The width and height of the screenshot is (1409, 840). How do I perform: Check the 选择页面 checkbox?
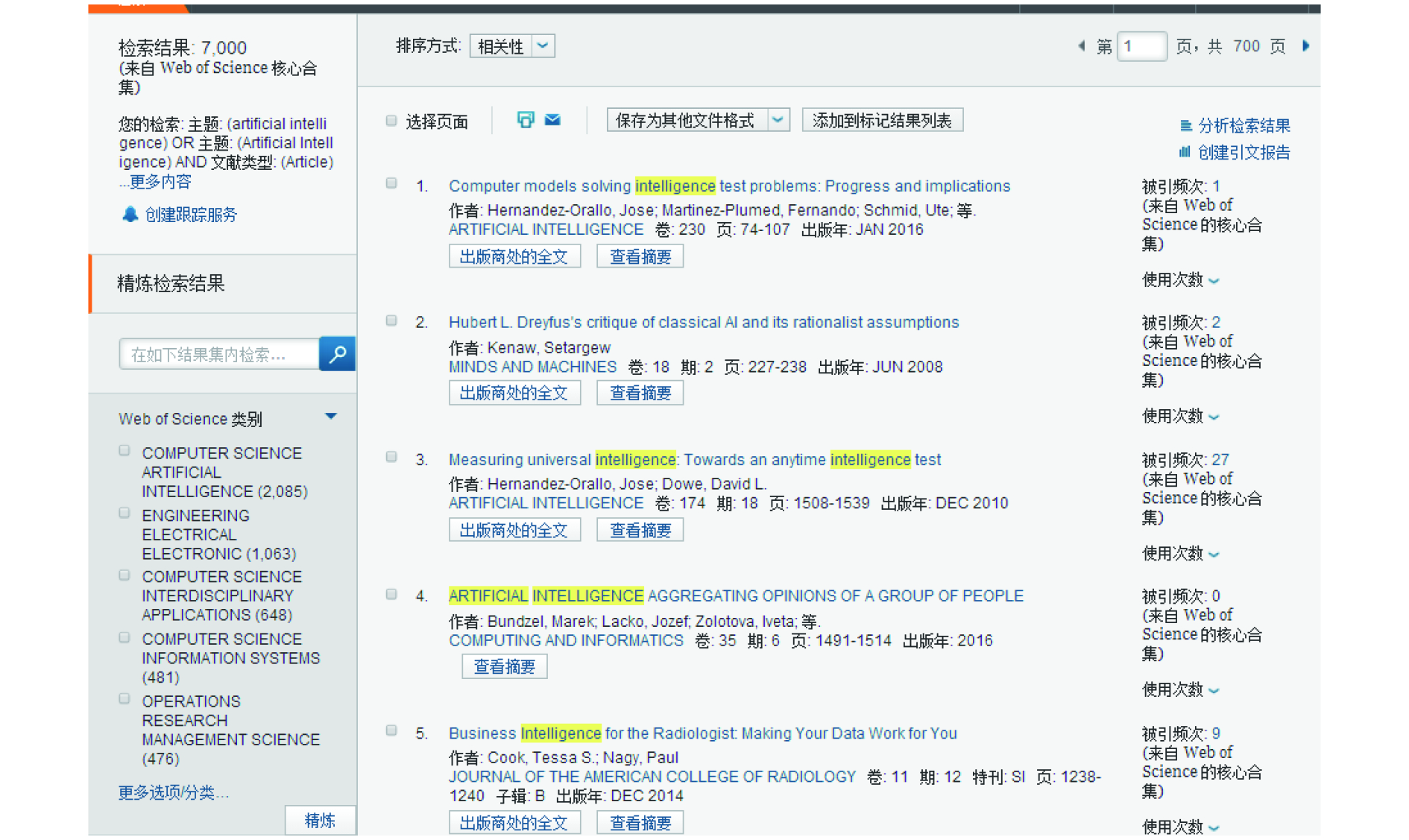coord(391,121)
